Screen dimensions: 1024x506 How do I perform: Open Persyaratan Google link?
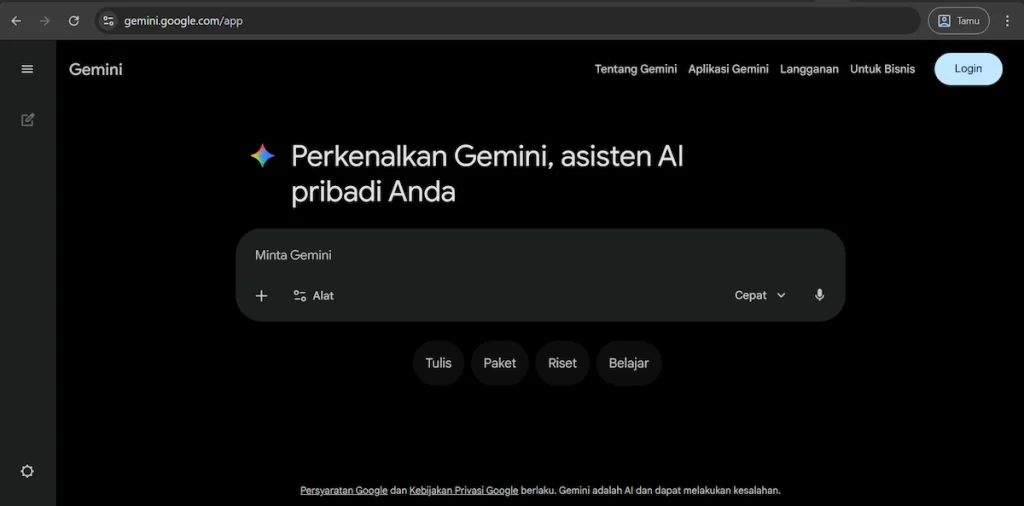pyautogui.click(x=344, y=490)
